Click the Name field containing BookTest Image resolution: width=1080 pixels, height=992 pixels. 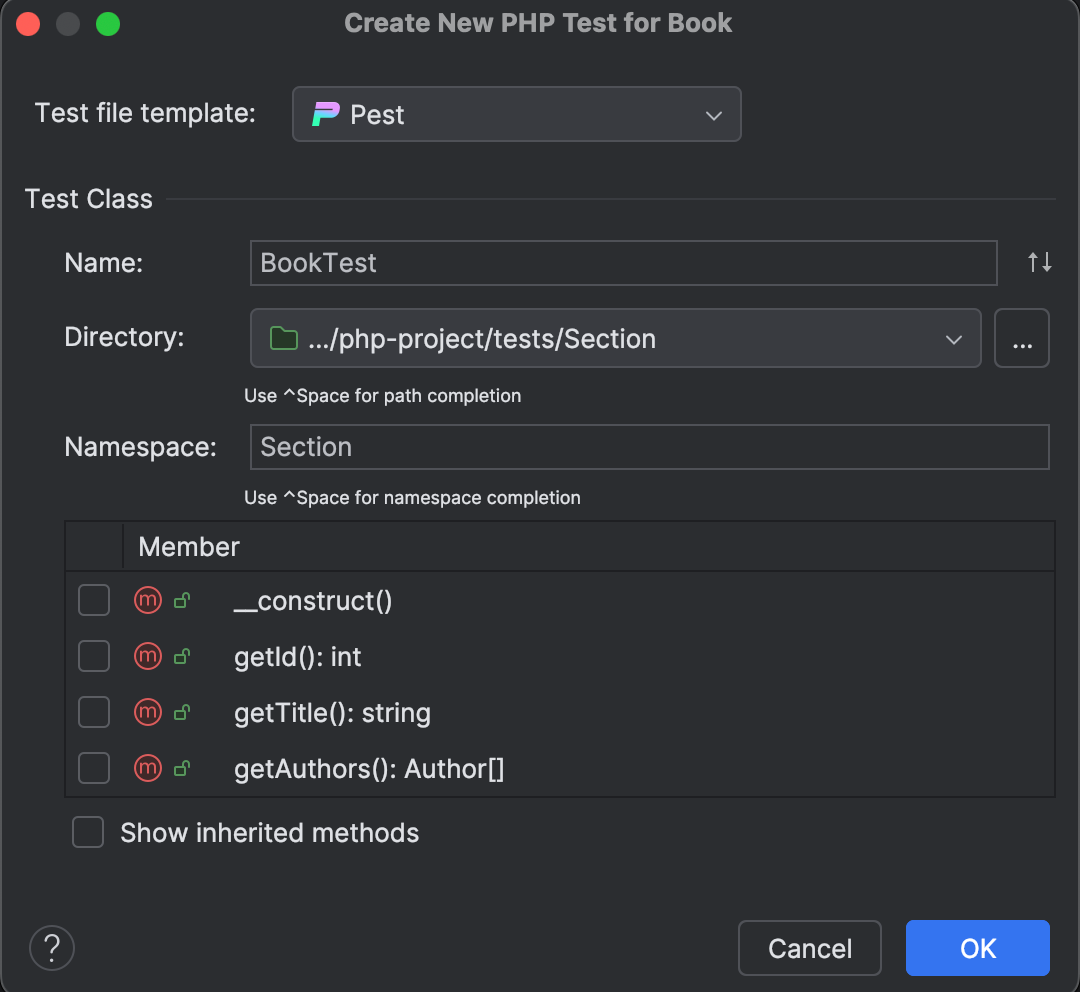coord(623,263)
